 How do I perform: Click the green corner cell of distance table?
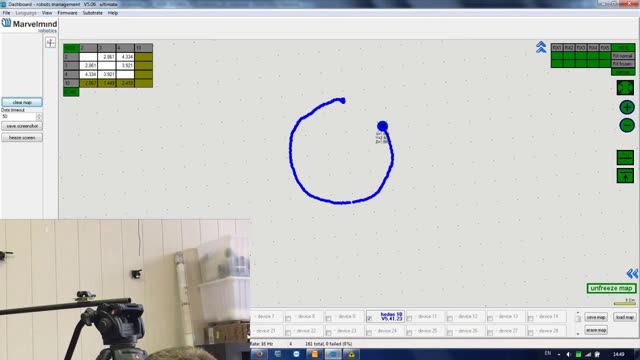pyautogui.click(x=71, y=48)
